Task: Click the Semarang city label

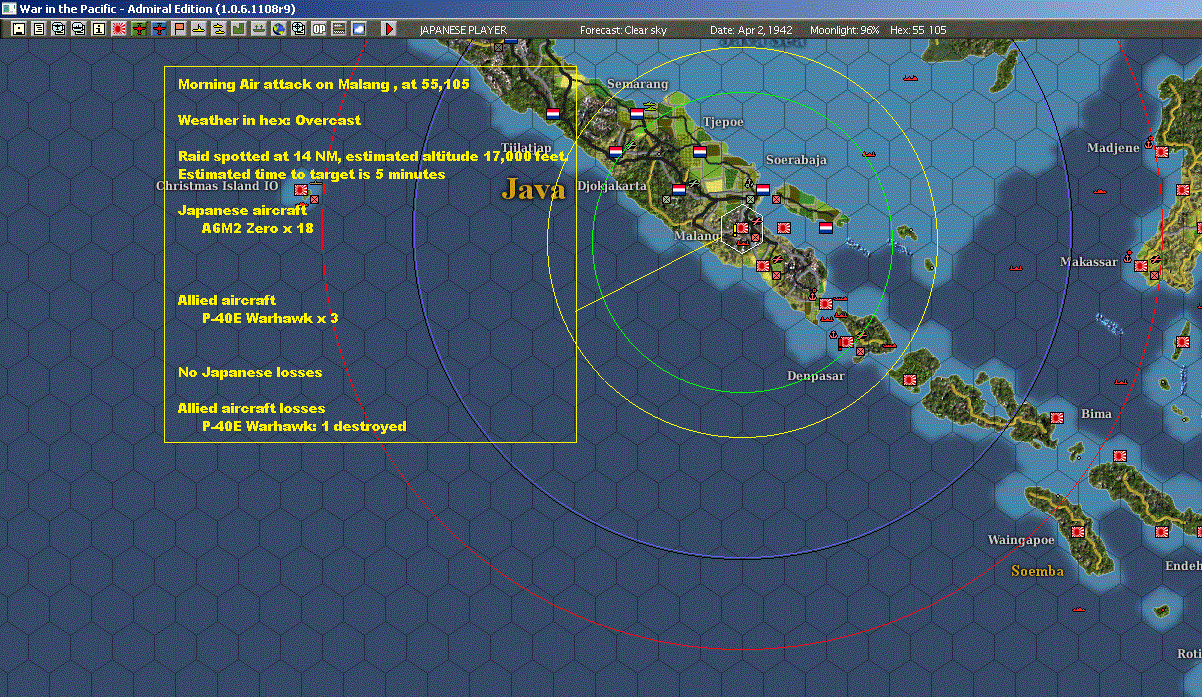Action: click(637, 85)
